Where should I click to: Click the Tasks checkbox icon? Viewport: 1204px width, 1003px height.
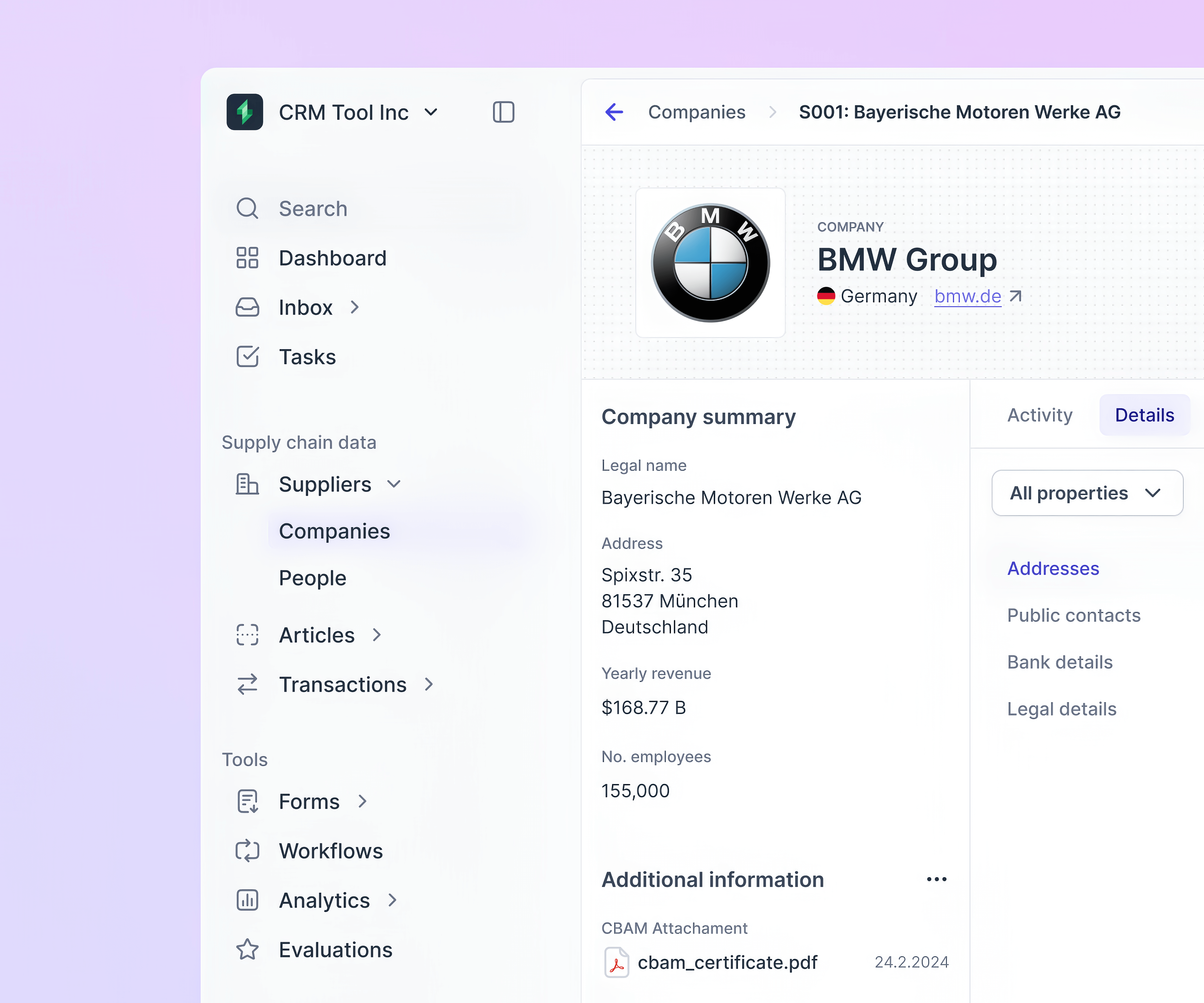[x=247, y=356]
